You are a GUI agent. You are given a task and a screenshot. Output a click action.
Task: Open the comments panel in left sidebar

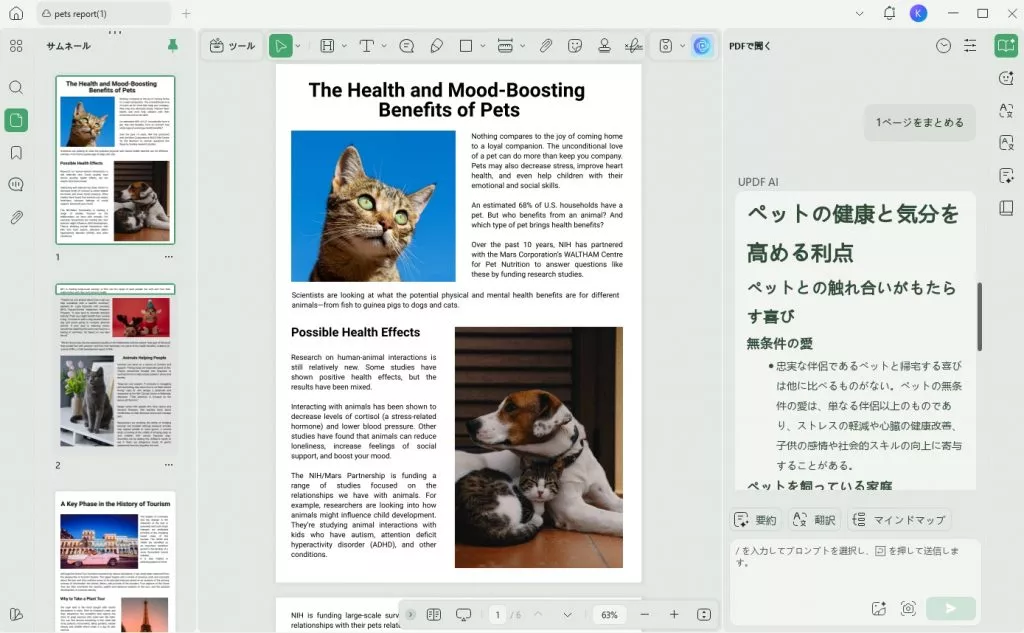click(16, 184)
